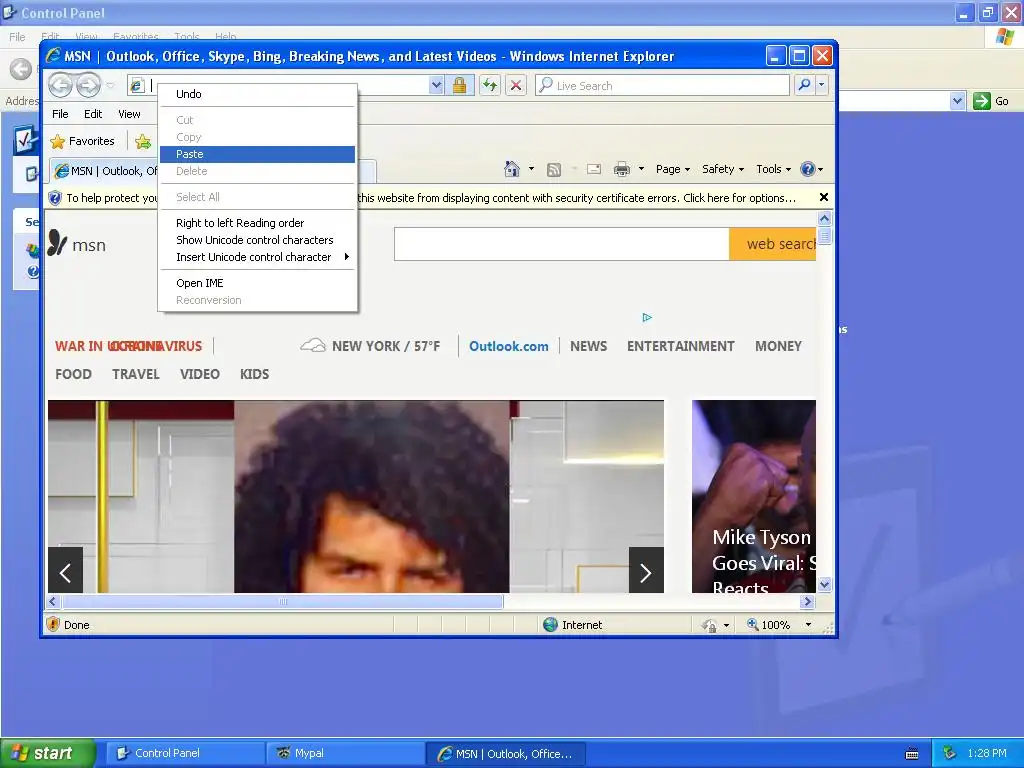1024x768 pixels.
Task: Click the Home icon in command bar
Action: click(x=512, y=169)
